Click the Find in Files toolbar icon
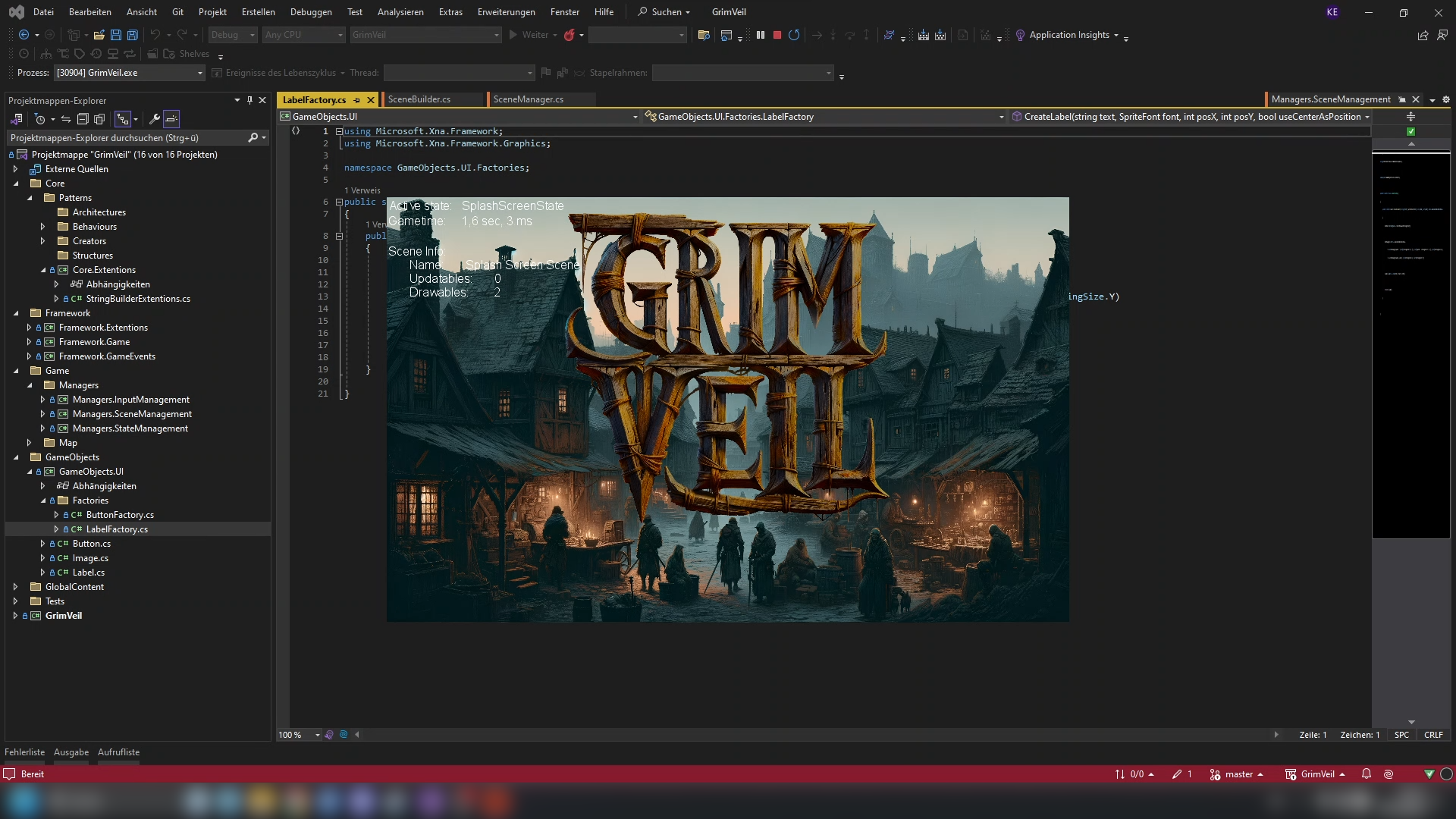Image resolution: width=1456 pixels, height=819 pixels. (x=704, y=35)
